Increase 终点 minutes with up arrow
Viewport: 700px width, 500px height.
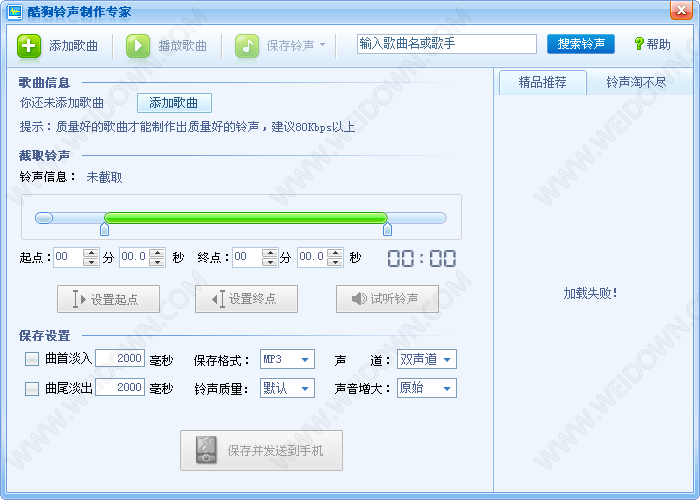click(270, 253)
